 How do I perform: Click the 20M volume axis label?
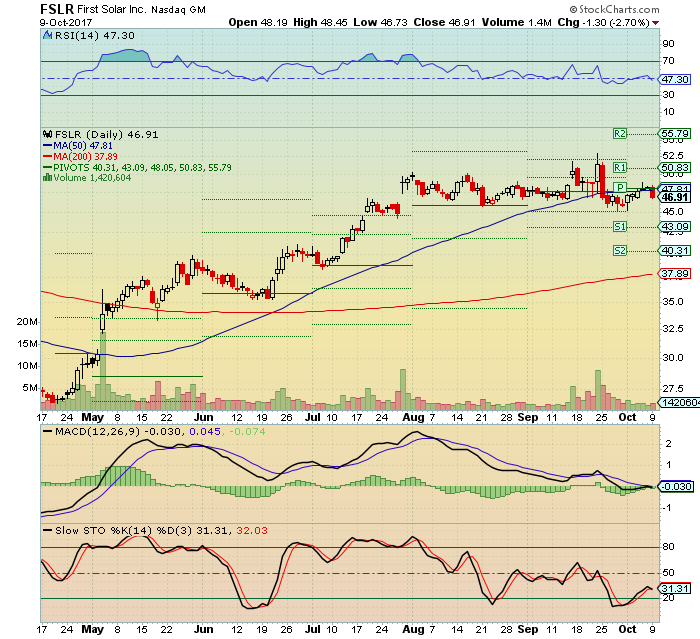click(27, 322)
